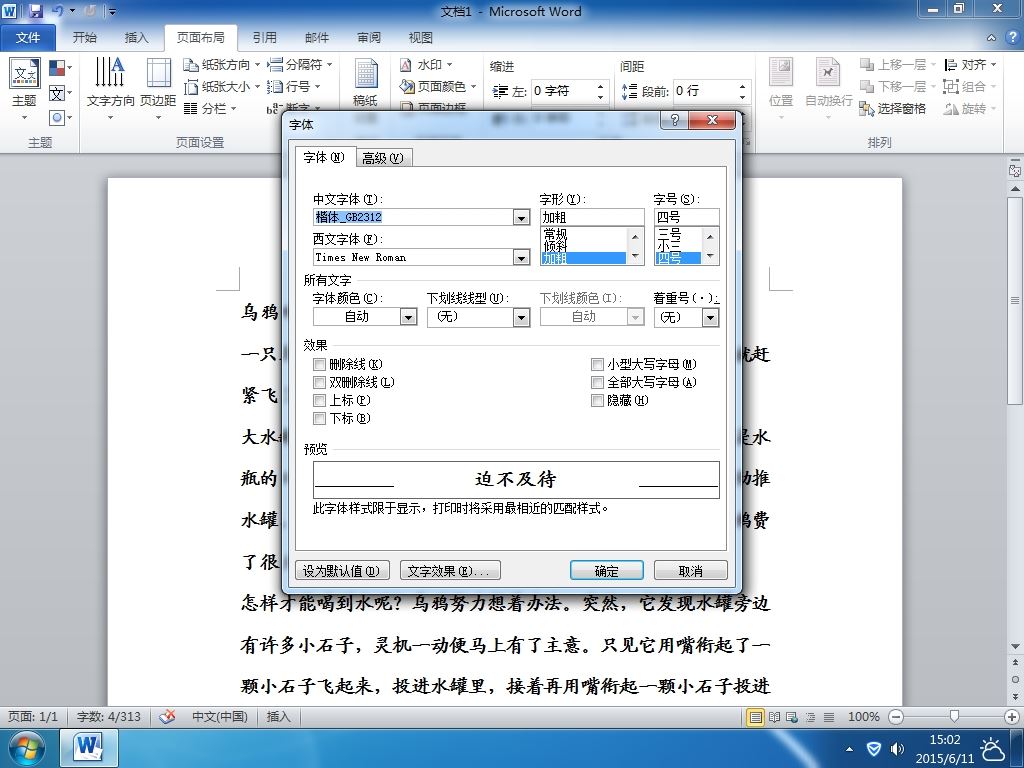Switch to Home (开始) ribbon tab
Viewport: 1024px width, 768px height.
[x=84, y=37]
